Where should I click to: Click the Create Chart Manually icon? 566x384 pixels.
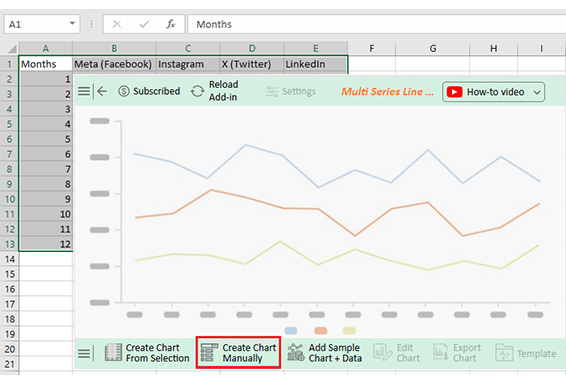coord(209,353)
